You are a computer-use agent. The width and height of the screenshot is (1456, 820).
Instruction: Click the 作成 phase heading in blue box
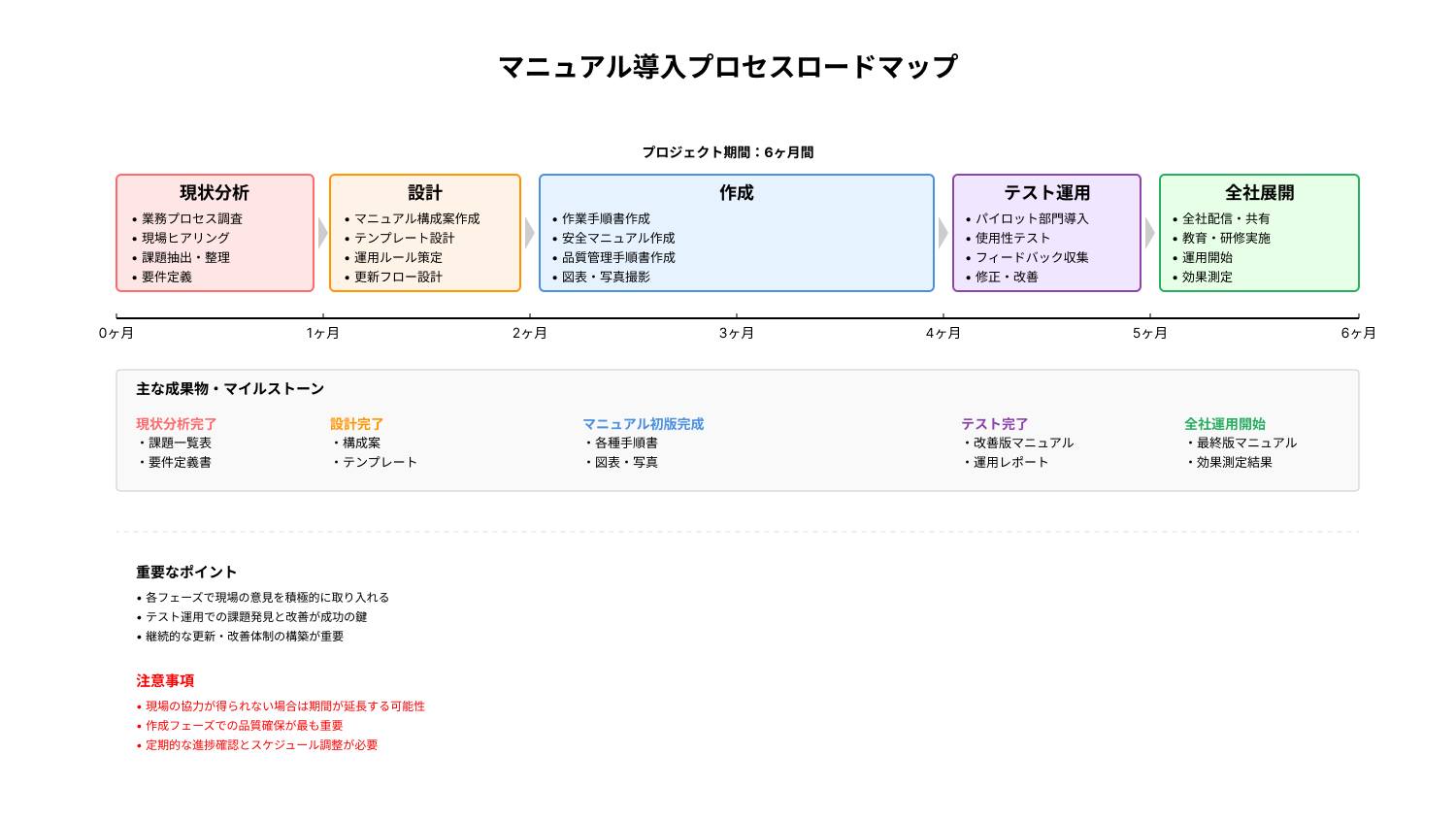pyautogui.click(x=737, y=193)
